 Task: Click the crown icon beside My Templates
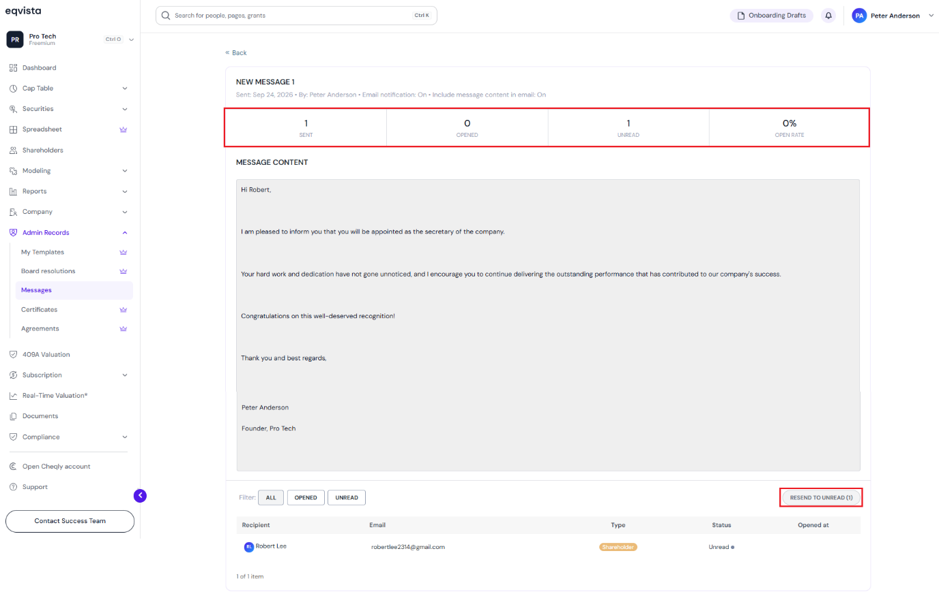123,252
